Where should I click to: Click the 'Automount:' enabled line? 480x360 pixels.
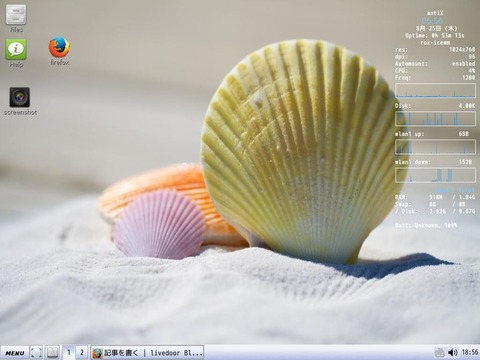(x=435, y=64)
